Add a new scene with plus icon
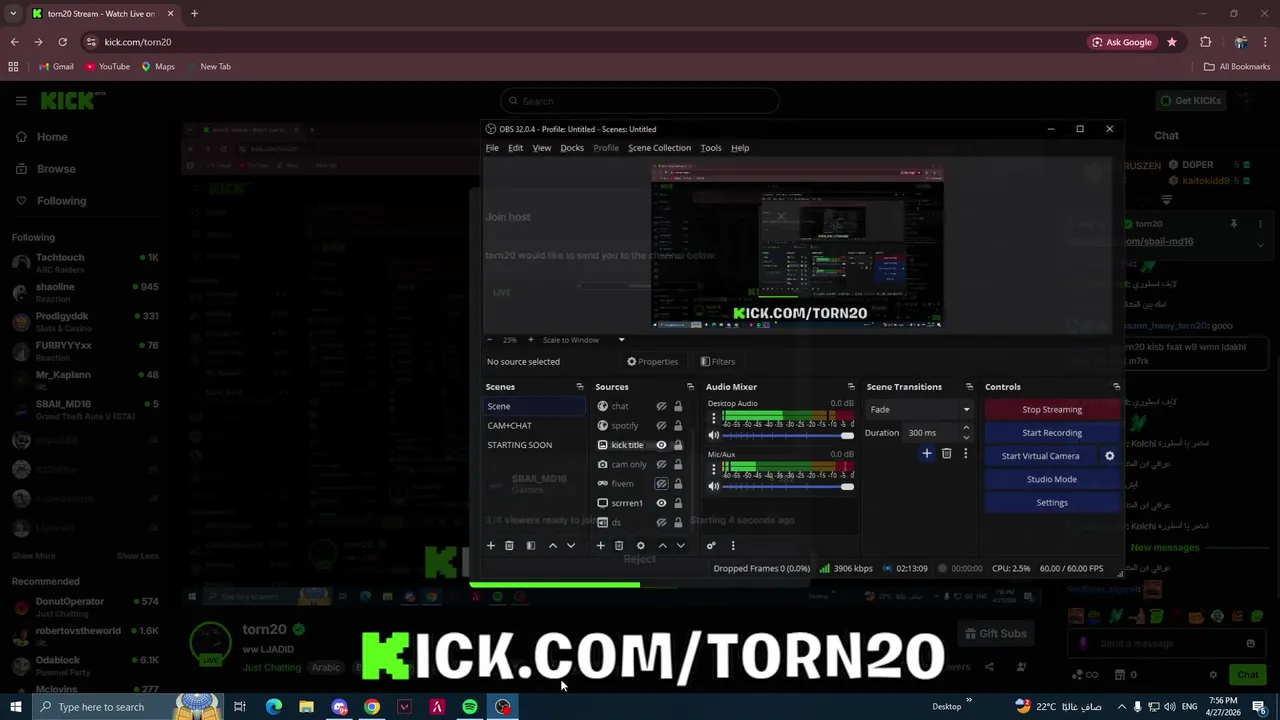The height and width of the screenshot is (720, 1280). 491,546
